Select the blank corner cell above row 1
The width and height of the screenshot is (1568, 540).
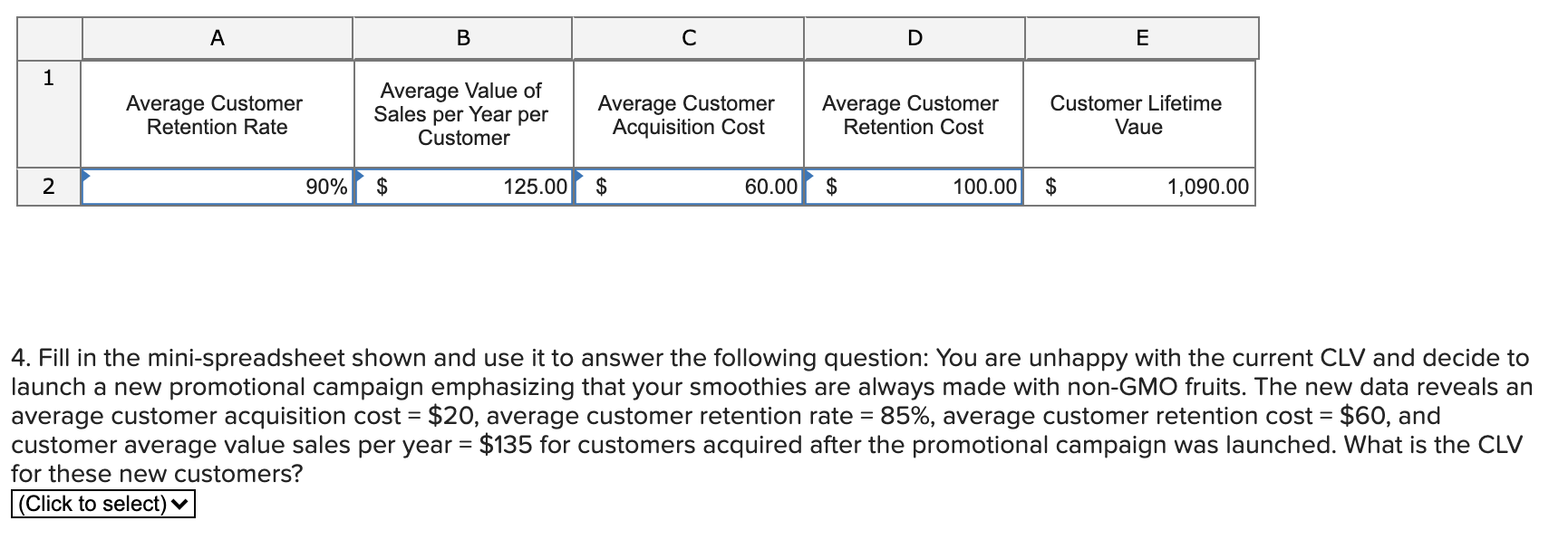(x=48, y=37)
